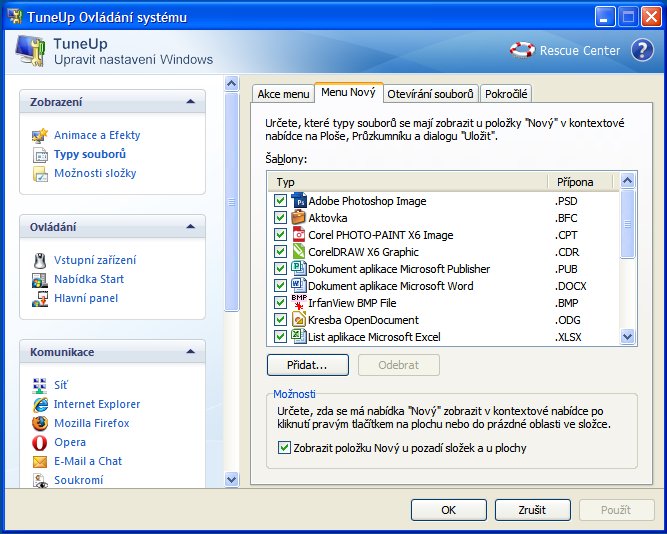Sort list by Typ column header
Screen dimensions: 667x534
tap(408, 182)
